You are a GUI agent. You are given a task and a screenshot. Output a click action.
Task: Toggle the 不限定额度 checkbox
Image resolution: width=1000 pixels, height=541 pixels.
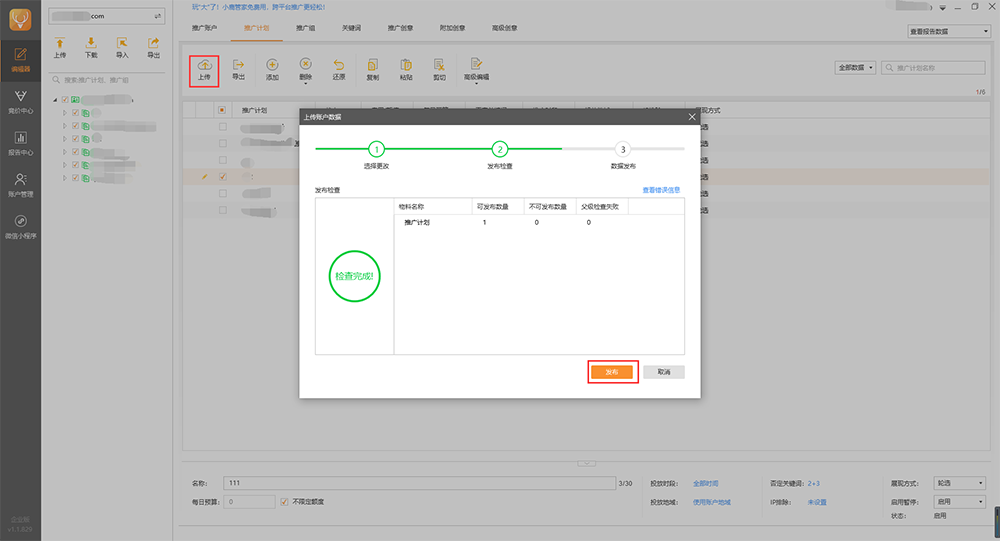tap(284, 502)
